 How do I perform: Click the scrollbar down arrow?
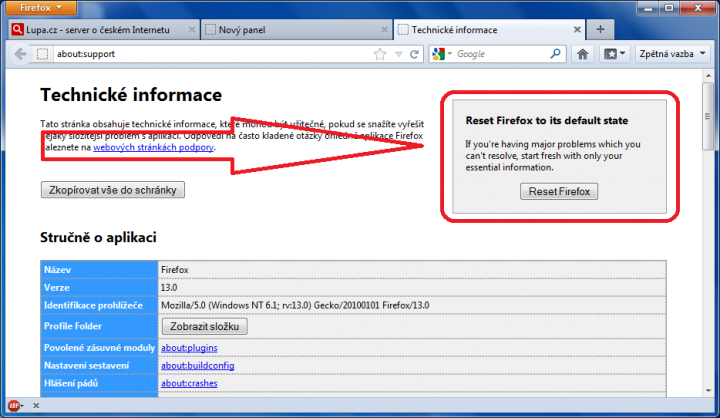point(708,391)
